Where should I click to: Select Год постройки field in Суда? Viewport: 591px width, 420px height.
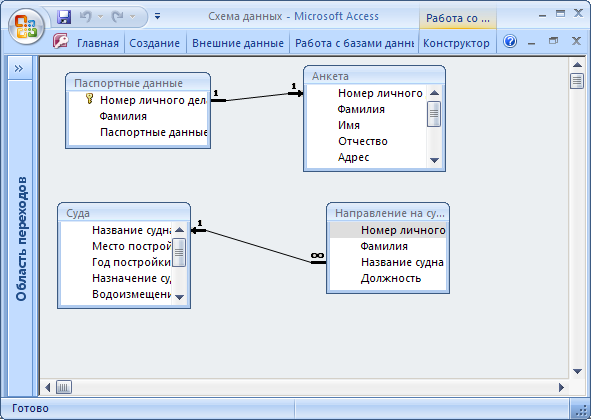[x=131, y=262]
